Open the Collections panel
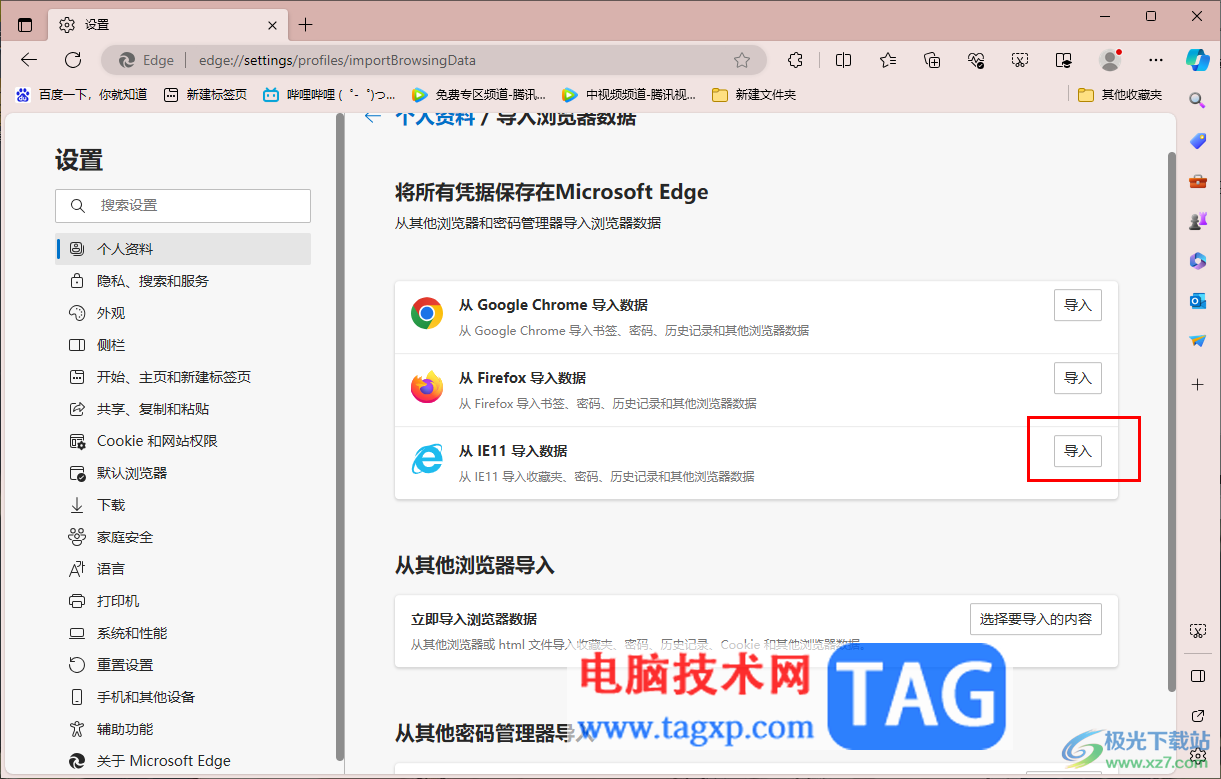Viewport: 1221px width, 779px height. pyautogui.click(x=932, y=60)
